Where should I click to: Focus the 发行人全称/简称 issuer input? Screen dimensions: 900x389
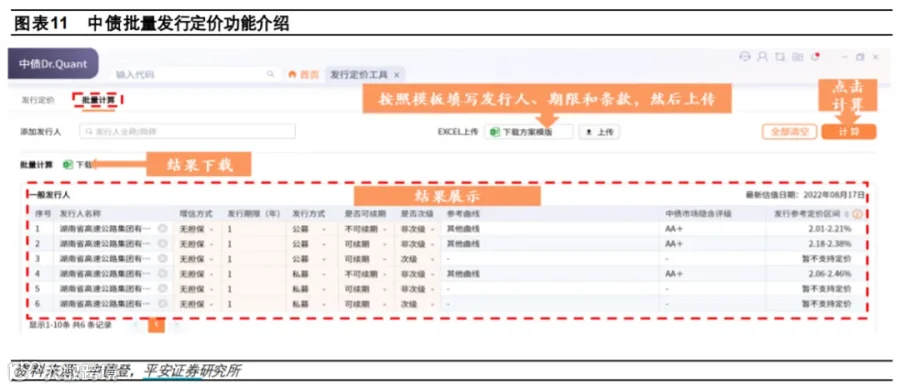(x=188, y=131)
